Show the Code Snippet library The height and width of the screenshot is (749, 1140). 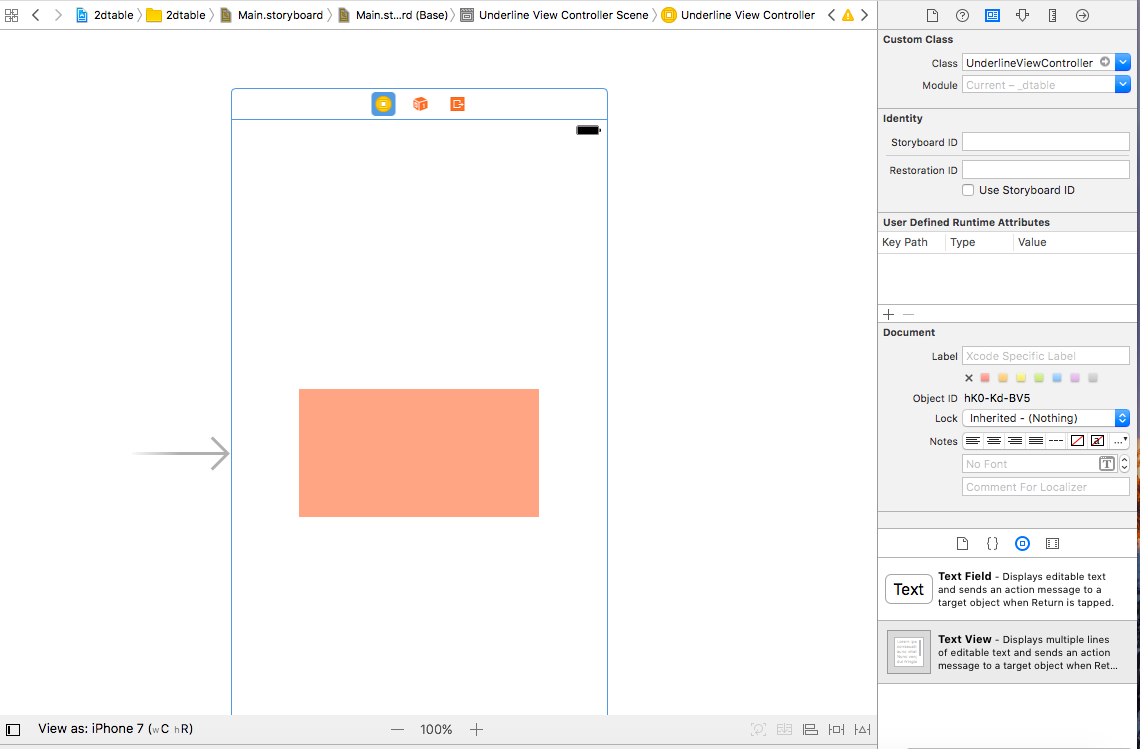coord(992,544)
